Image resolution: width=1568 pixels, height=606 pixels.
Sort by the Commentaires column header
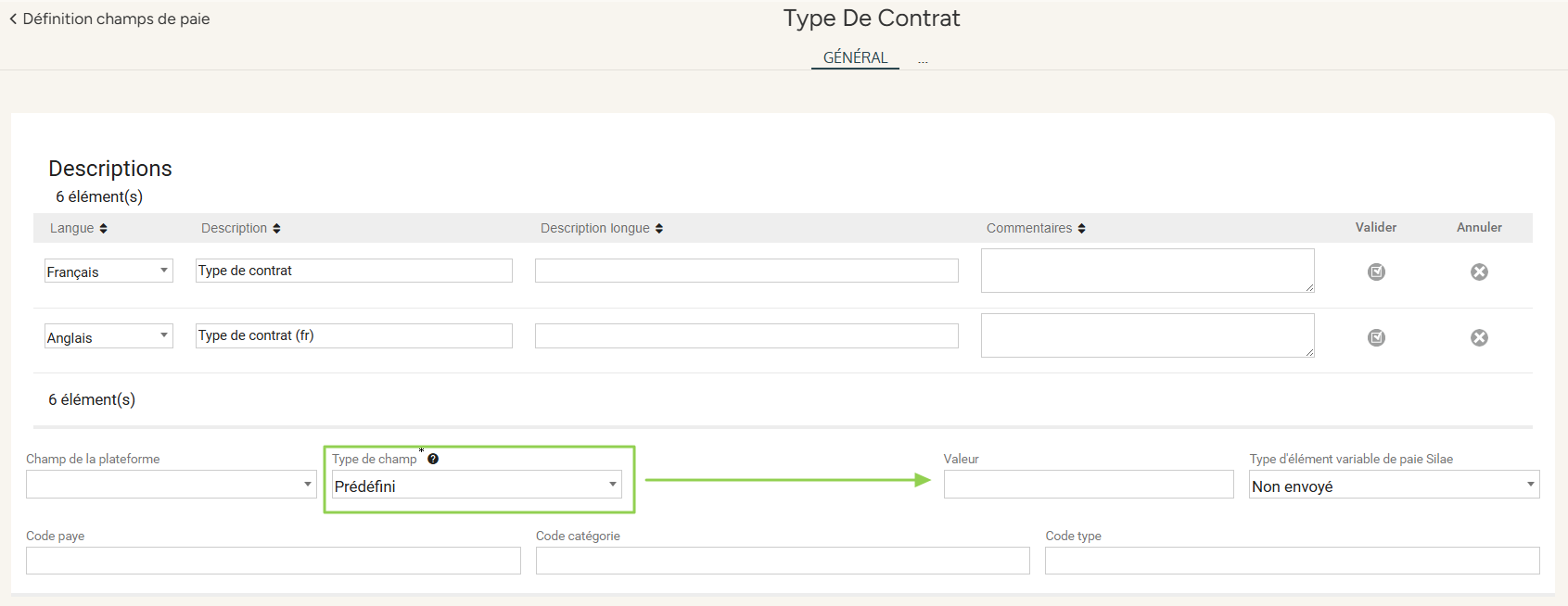[1036, 228]
